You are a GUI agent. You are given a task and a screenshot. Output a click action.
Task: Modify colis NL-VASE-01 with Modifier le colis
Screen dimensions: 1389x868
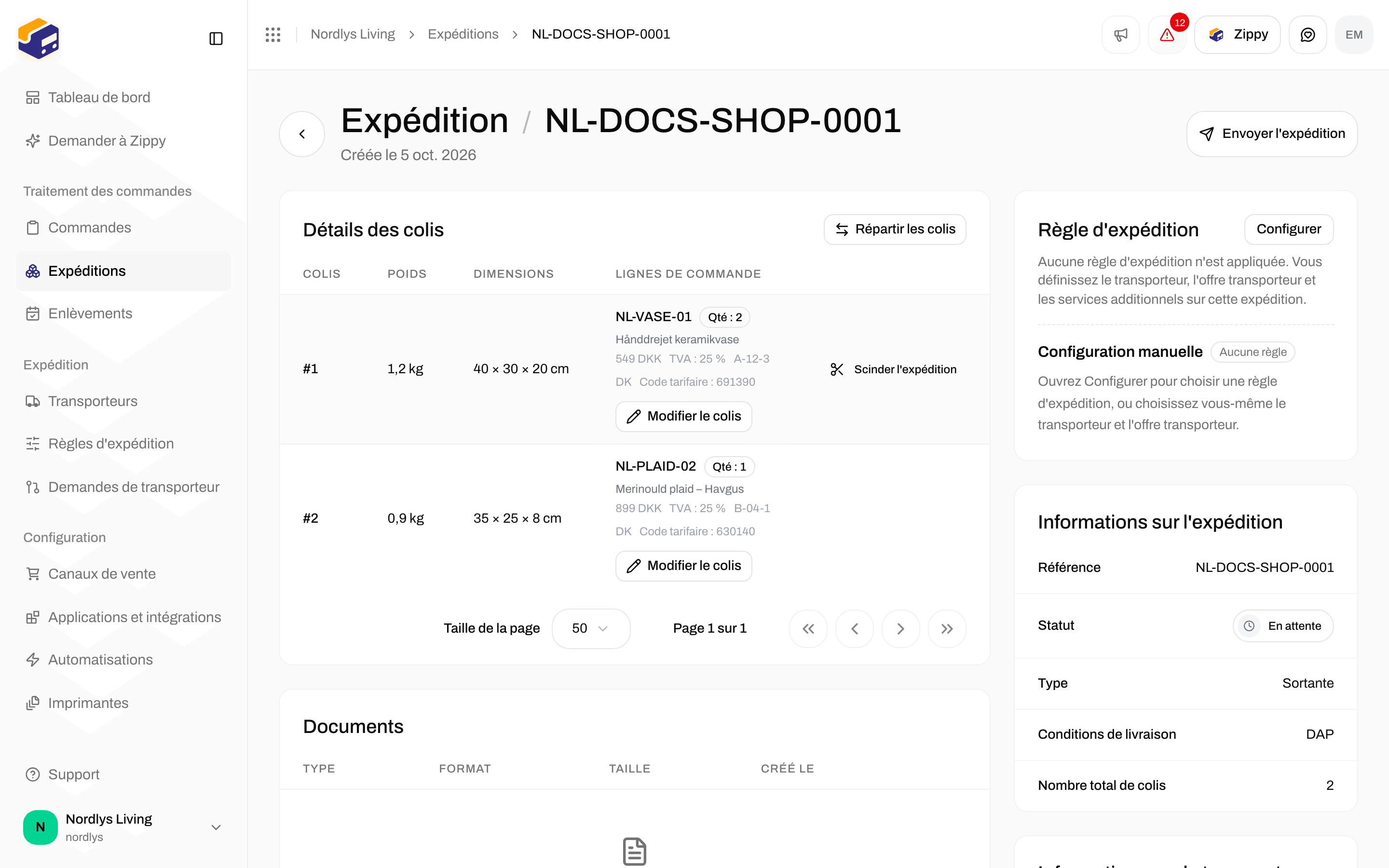pos(683,416)
